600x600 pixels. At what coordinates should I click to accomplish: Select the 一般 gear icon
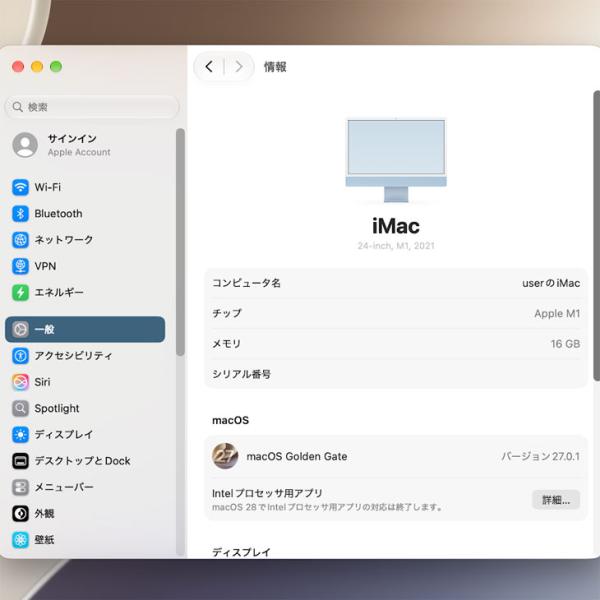(20, 329)
